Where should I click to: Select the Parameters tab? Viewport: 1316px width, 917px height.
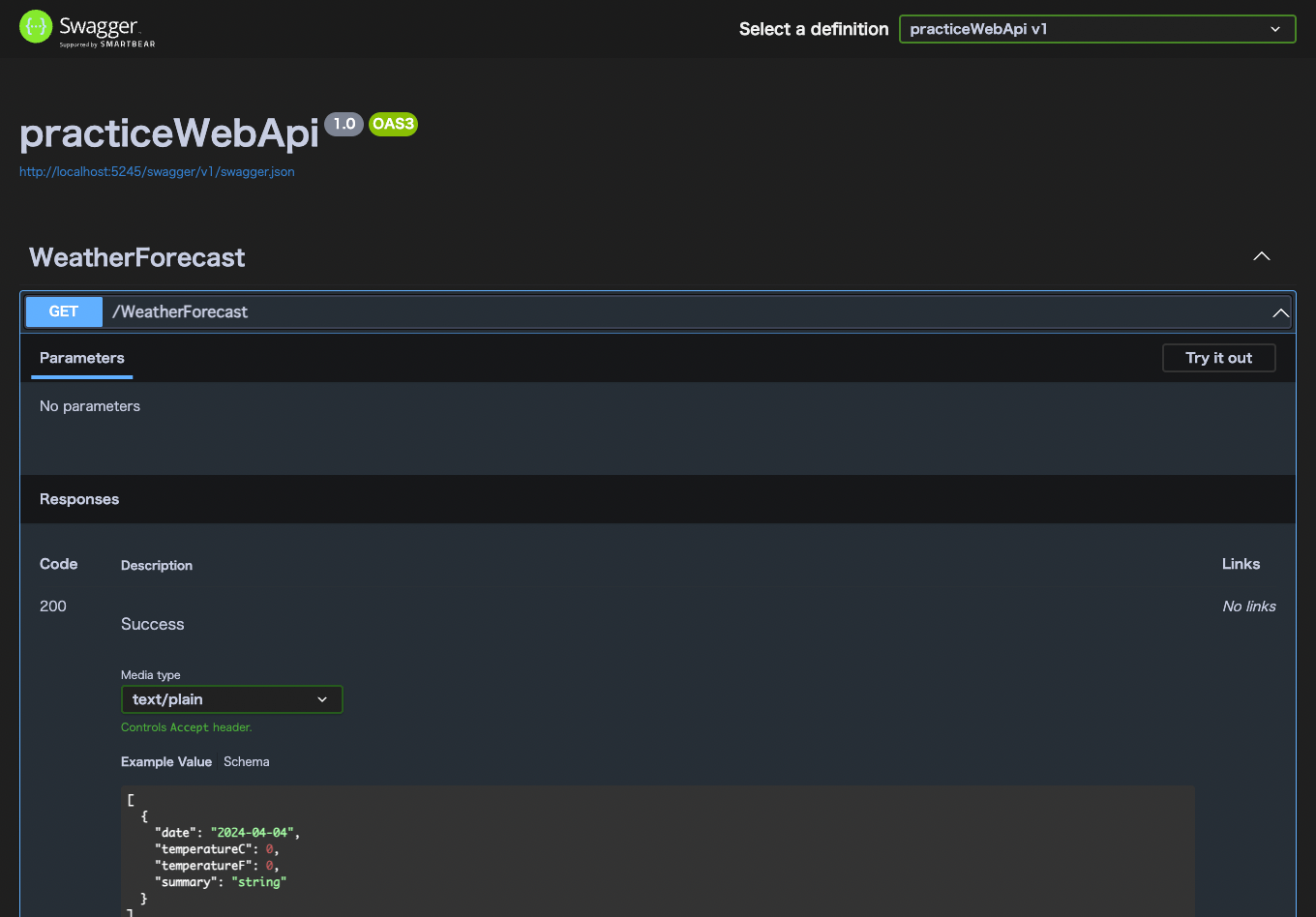(82, 358)
